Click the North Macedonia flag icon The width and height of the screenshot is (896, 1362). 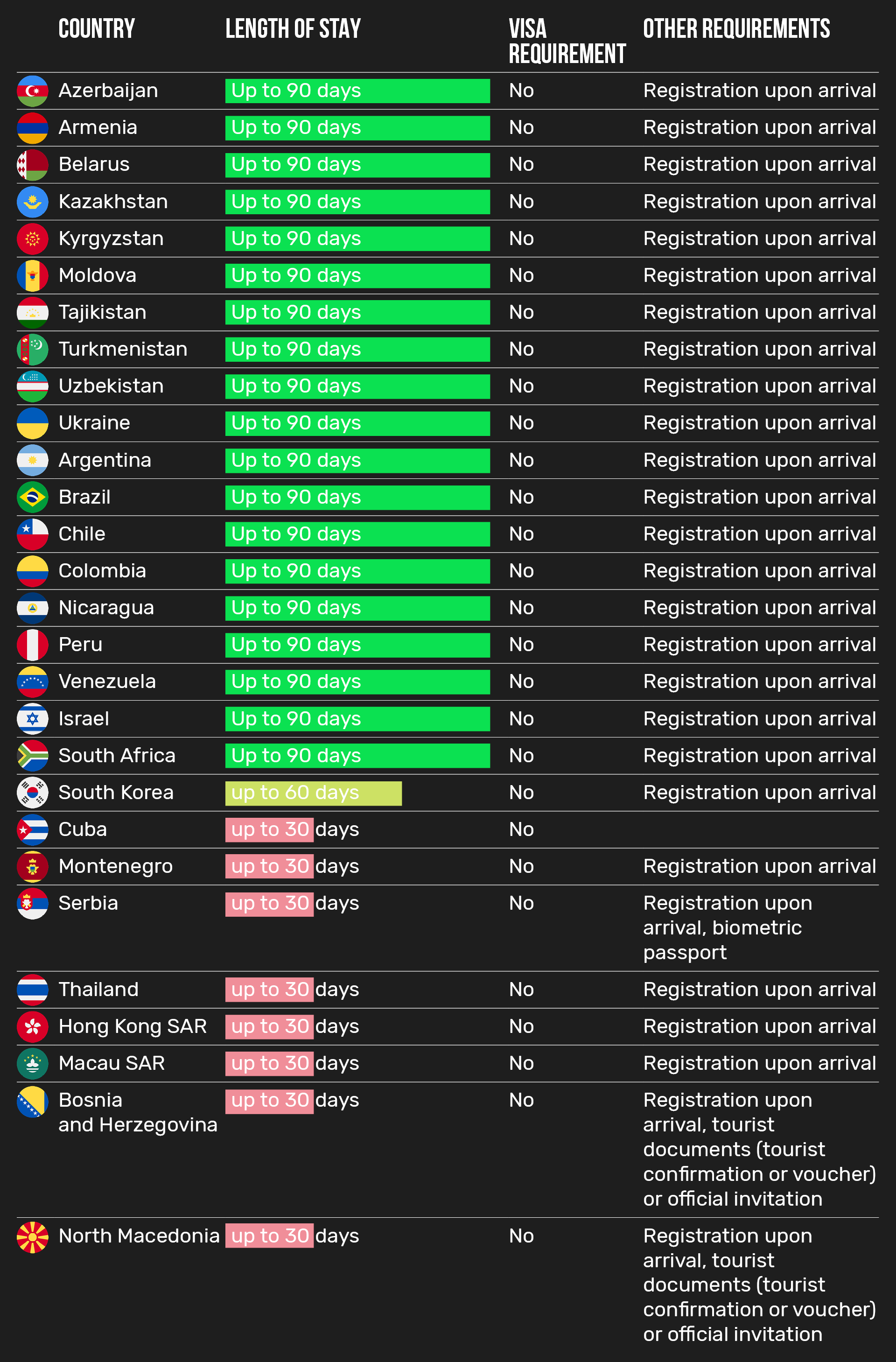pyautogui.click(x=33, y=1236)
